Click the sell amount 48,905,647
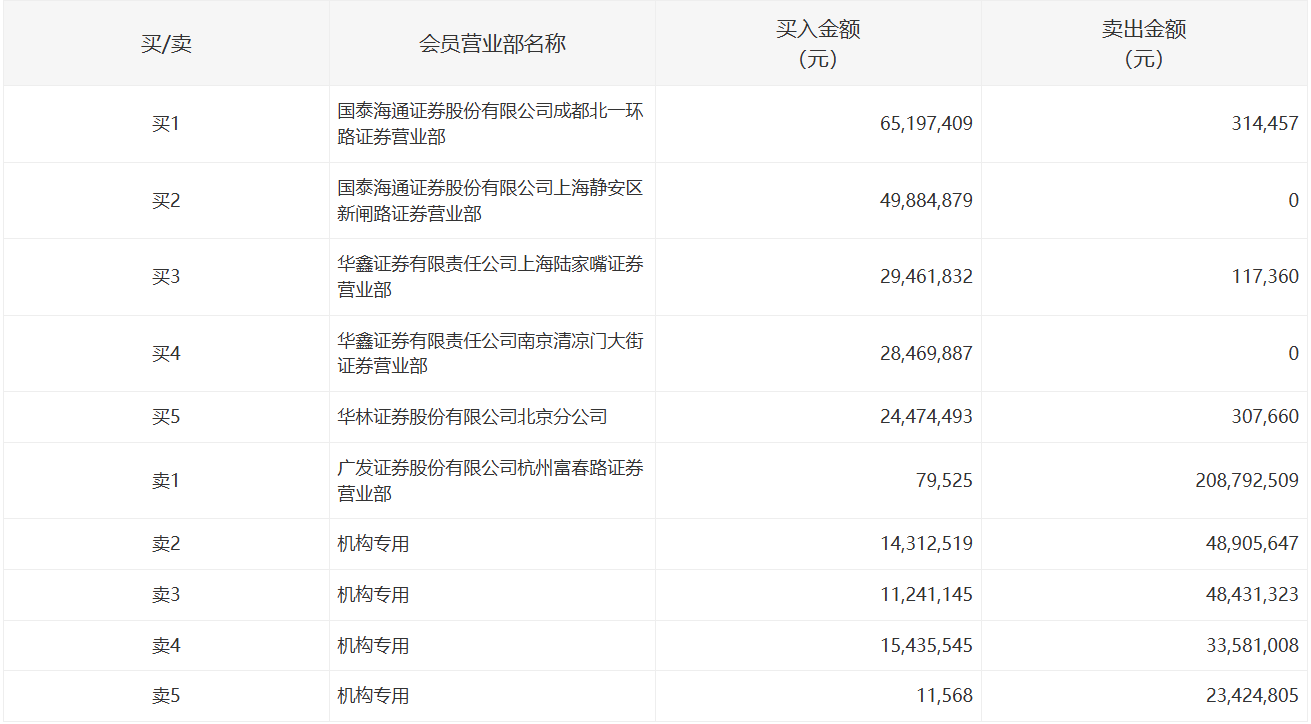 pos(1251,544)
